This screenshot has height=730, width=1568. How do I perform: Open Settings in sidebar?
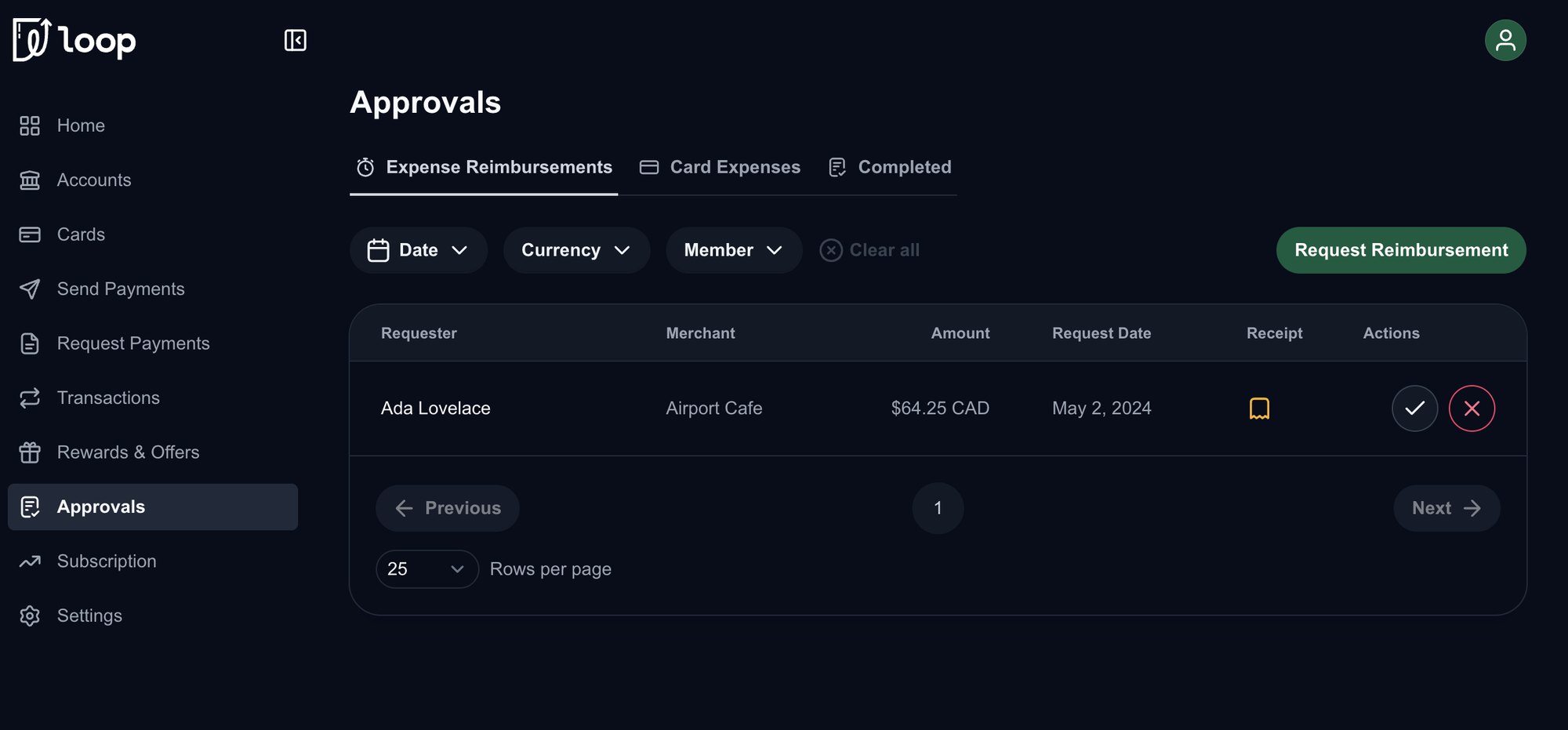click(153, 616)
